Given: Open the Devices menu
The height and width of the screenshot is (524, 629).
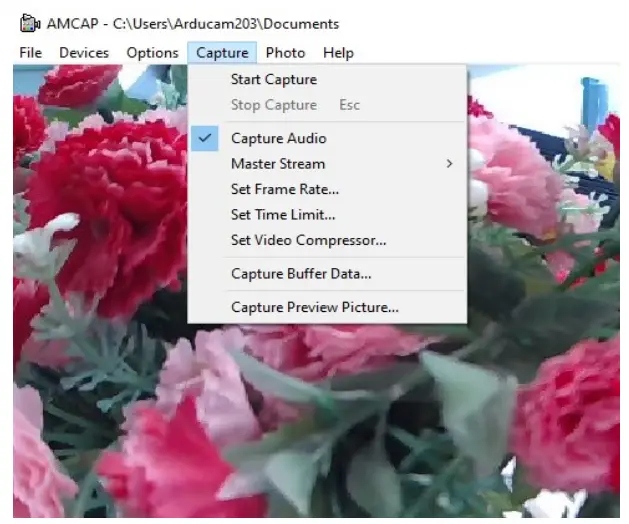Looking at the screenshot, I should tap(84, 53).
